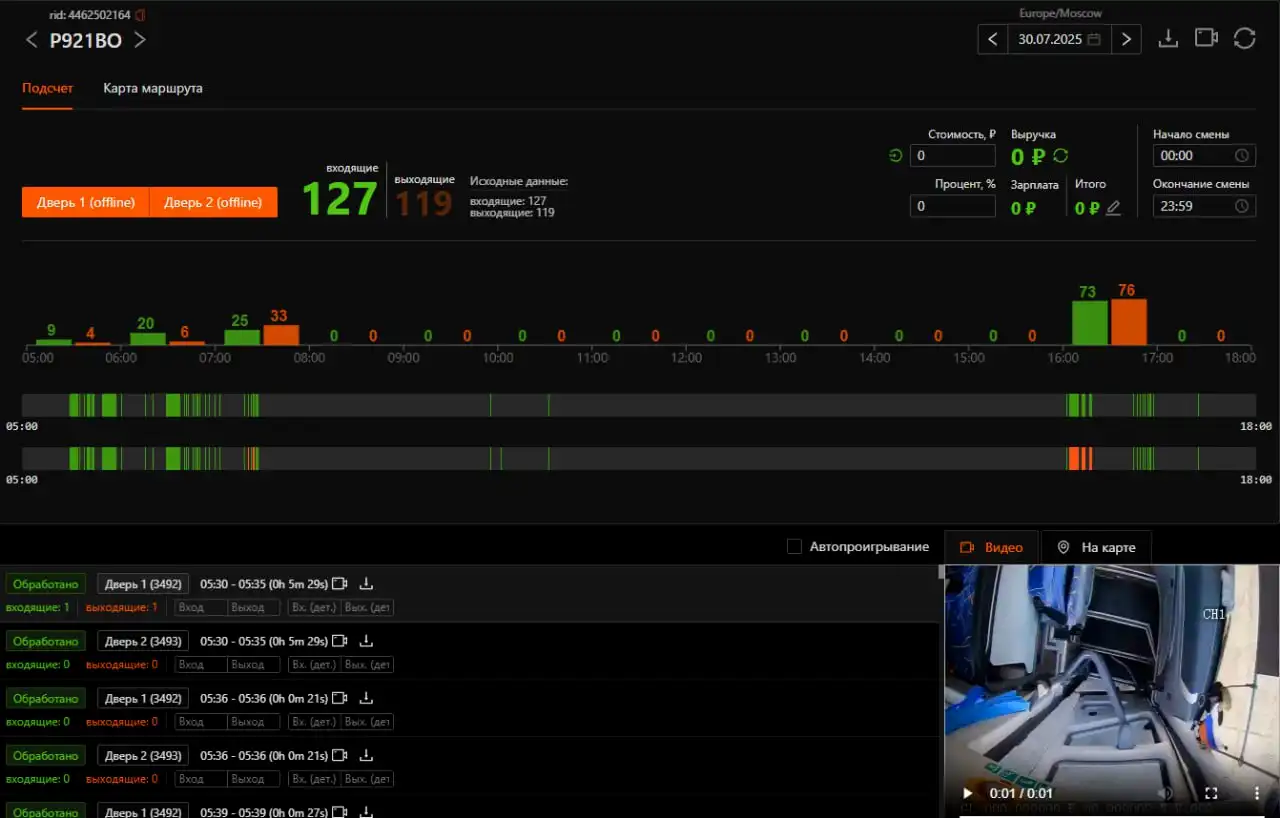
Task: Focus the Стоимость, ₽ input field
Action: tap(952, 155)
